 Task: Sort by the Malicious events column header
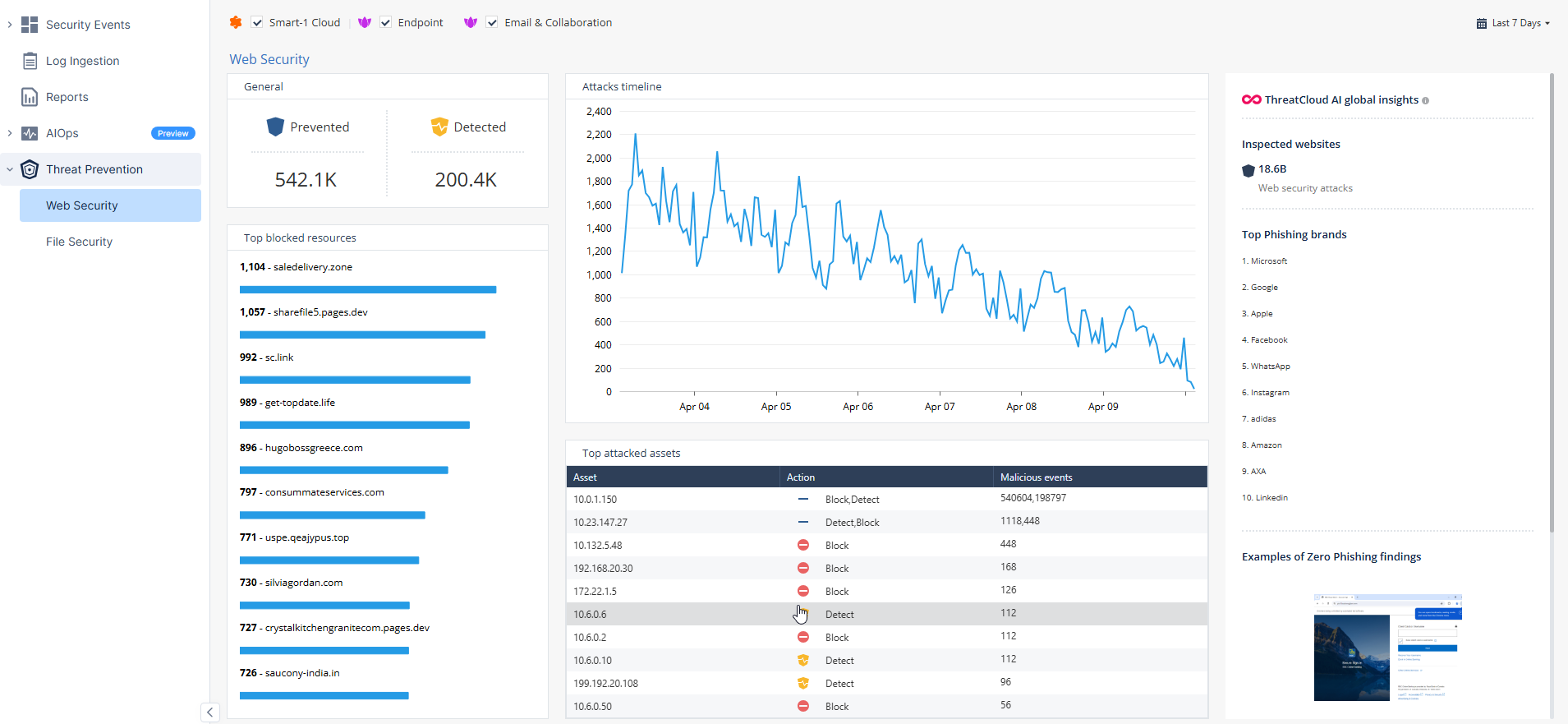pos(1036,477)
